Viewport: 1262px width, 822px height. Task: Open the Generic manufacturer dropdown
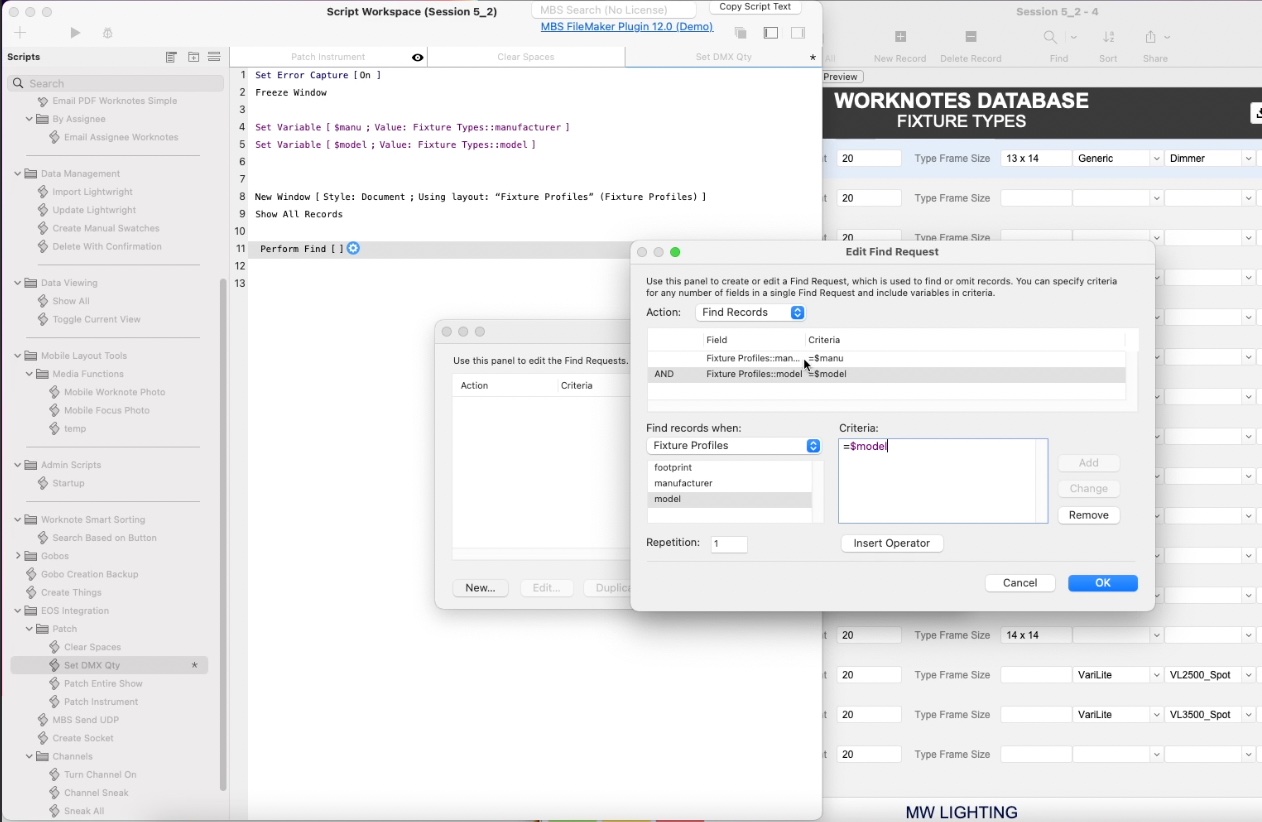[x=1155, y=159]
